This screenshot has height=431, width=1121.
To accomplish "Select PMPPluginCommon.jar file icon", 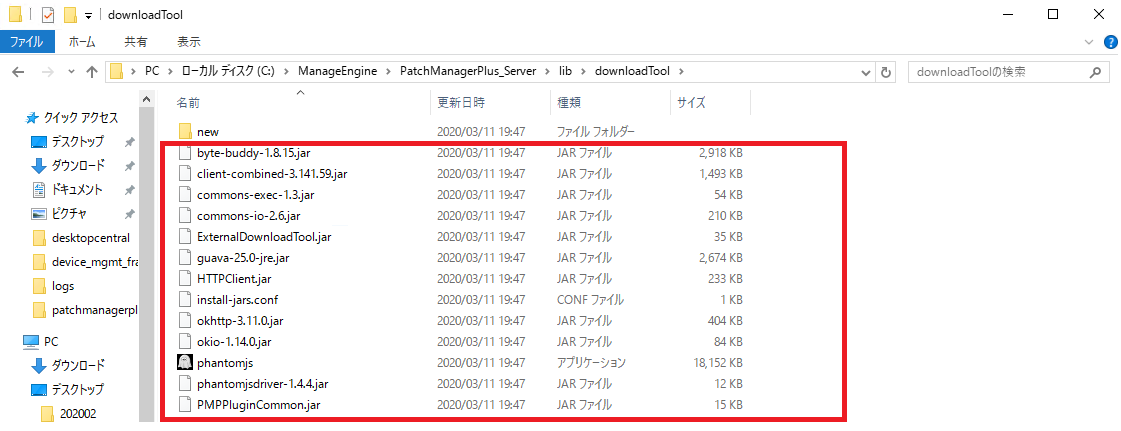I will pos(185,405).
